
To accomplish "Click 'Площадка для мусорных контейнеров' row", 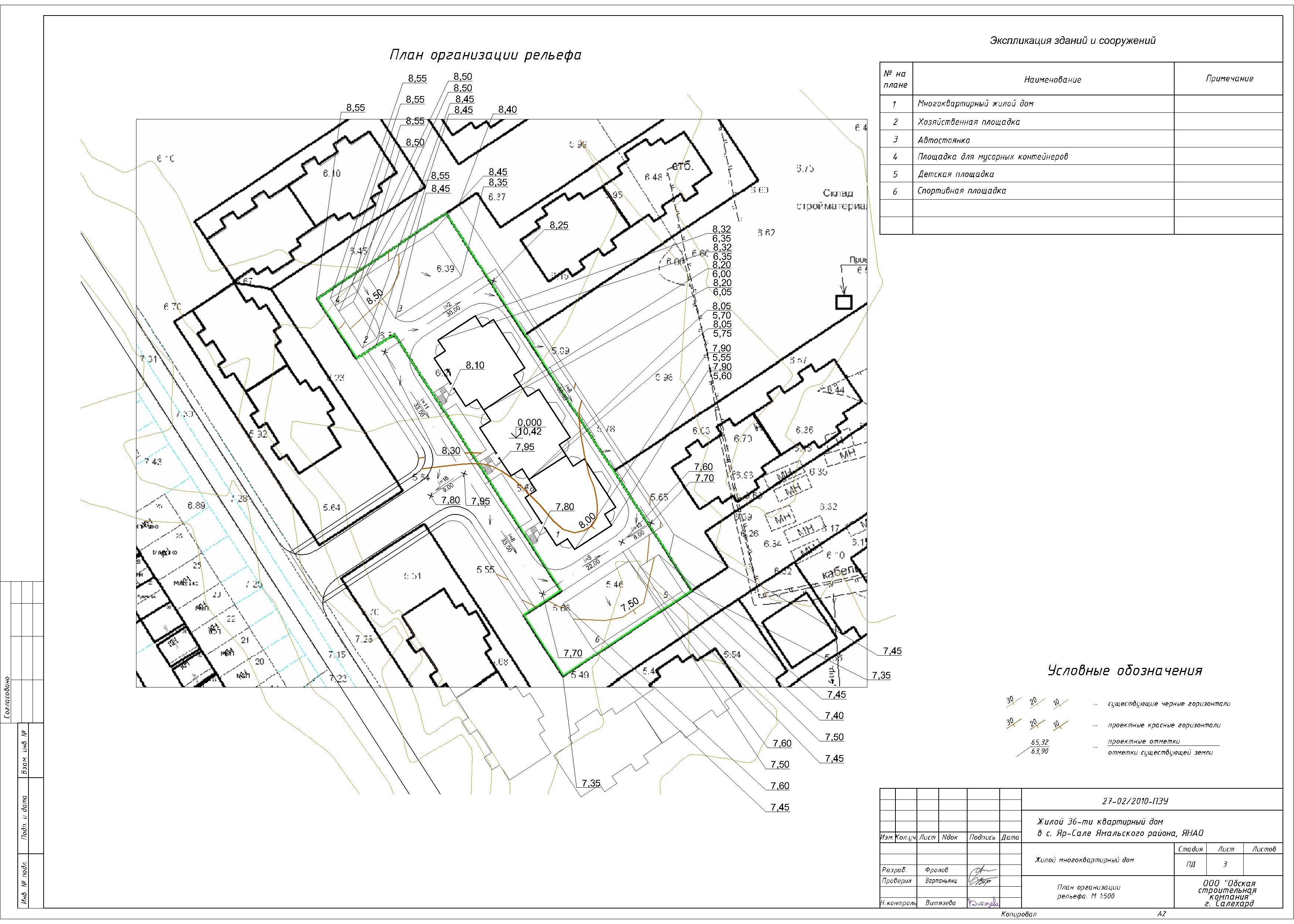I will [x=1081, y=156].
